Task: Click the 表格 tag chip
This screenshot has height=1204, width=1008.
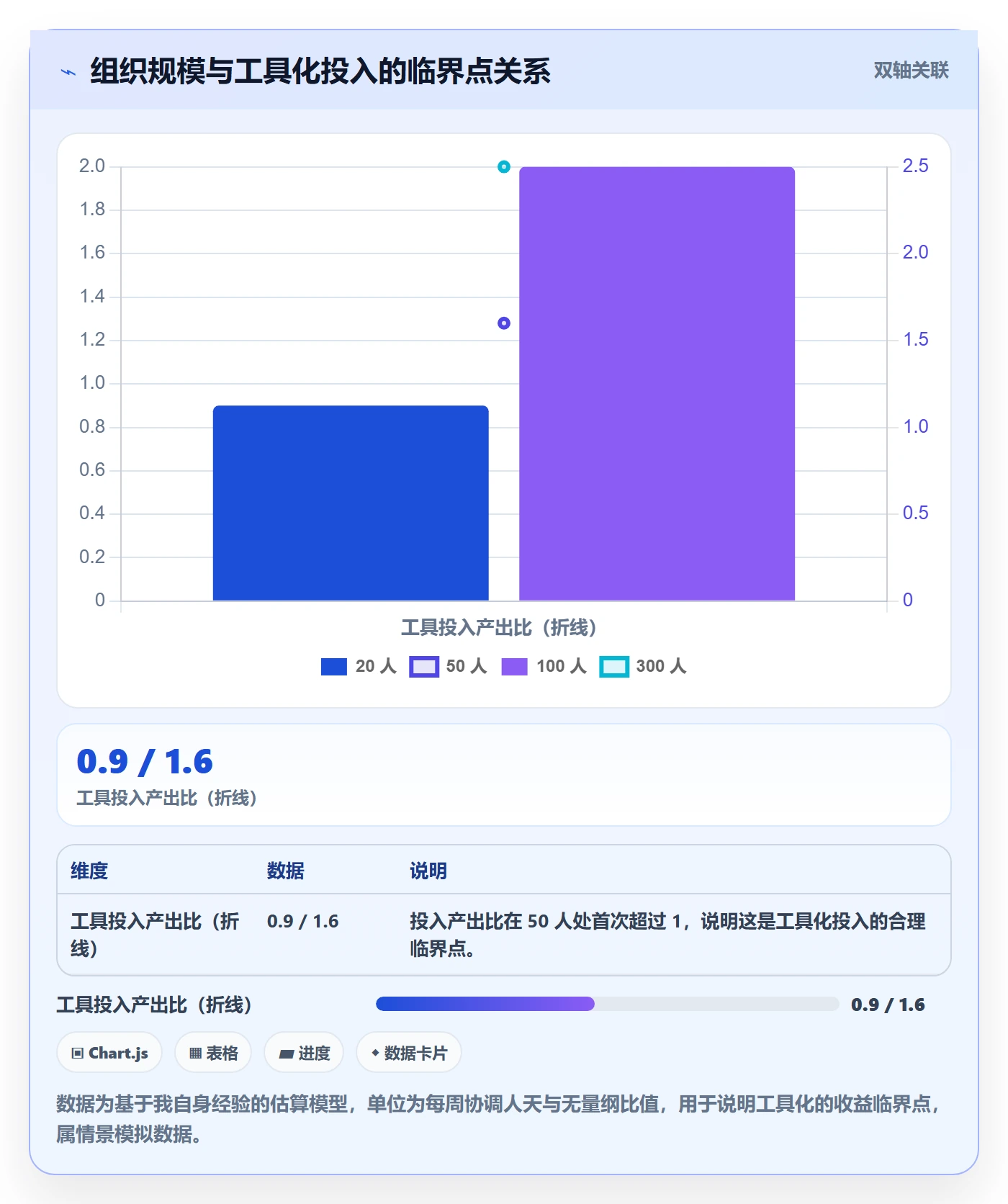Action: [x=213, y=1053]
